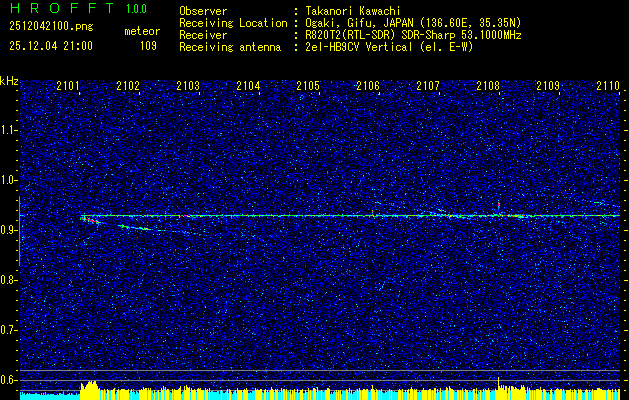This screenshot has width=629, height=400.
Task: Click the 1.0 kHz axis label
Action: 8,180
